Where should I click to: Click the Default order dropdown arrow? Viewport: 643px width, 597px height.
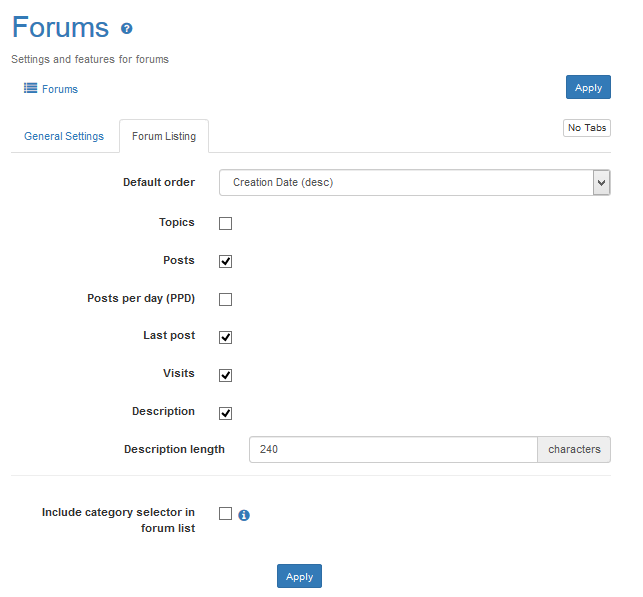601,183
